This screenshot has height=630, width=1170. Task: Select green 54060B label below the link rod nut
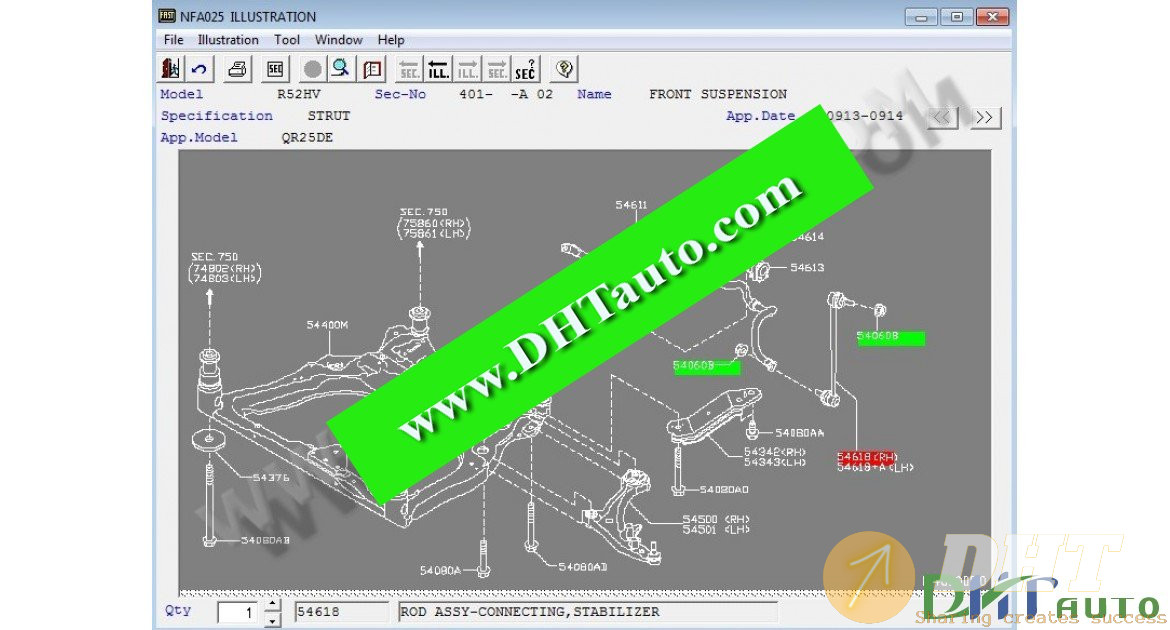890,337
